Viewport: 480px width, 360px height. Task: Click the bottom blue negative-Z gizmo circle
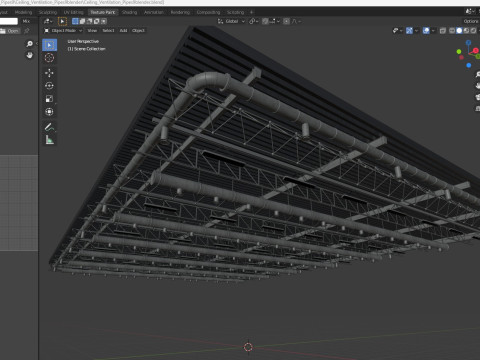(x=469, y=65)
